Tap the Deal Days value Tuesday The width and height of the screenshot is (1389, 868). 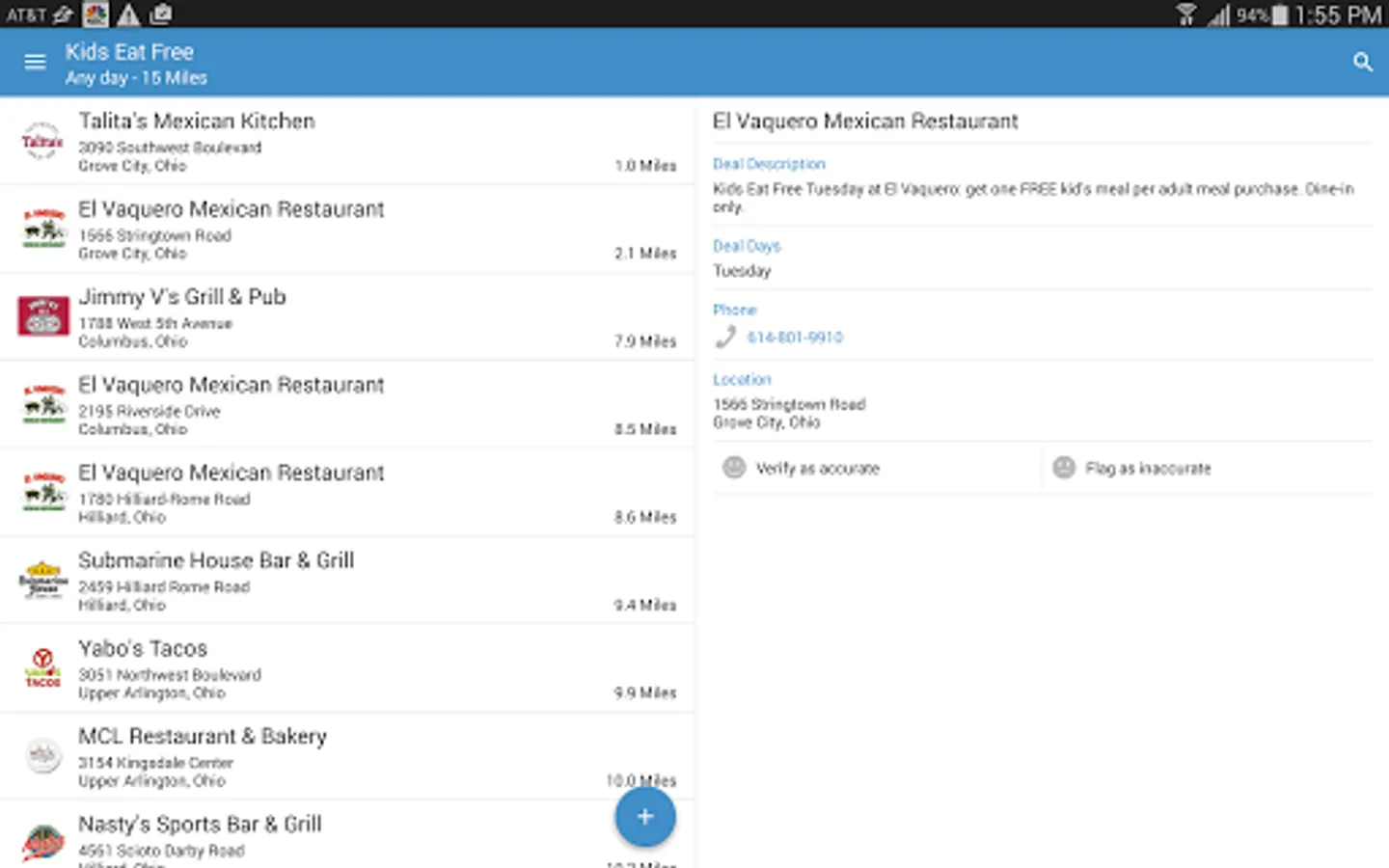point(742,271)
